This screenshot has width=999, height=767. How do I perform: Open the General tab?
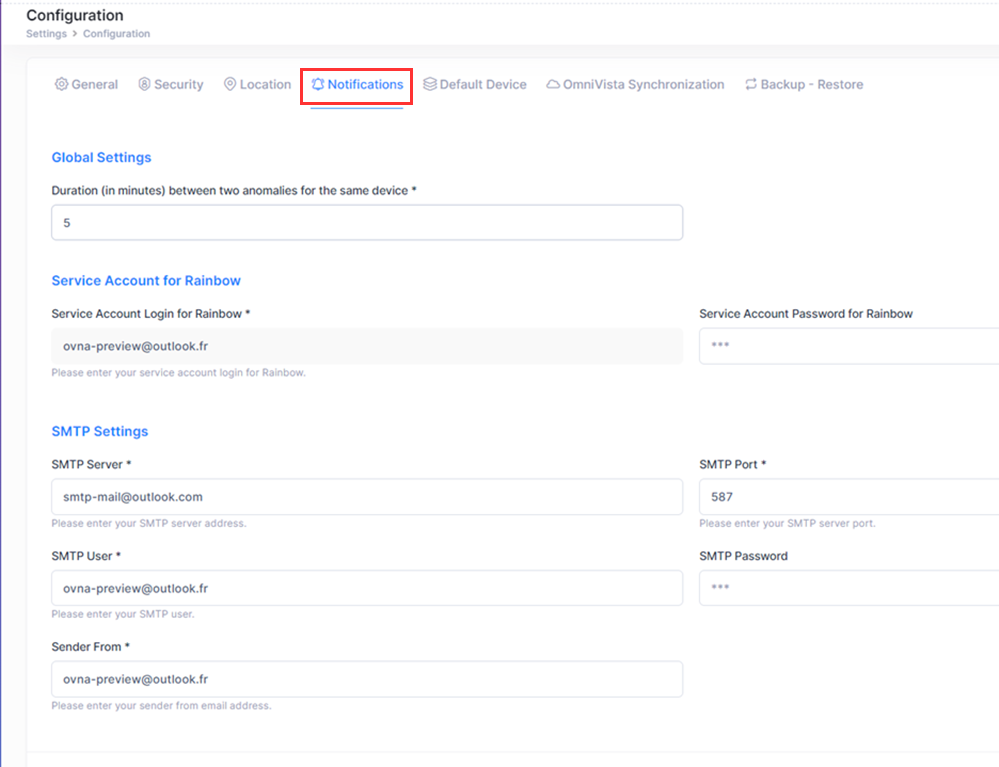coord(95,85)
